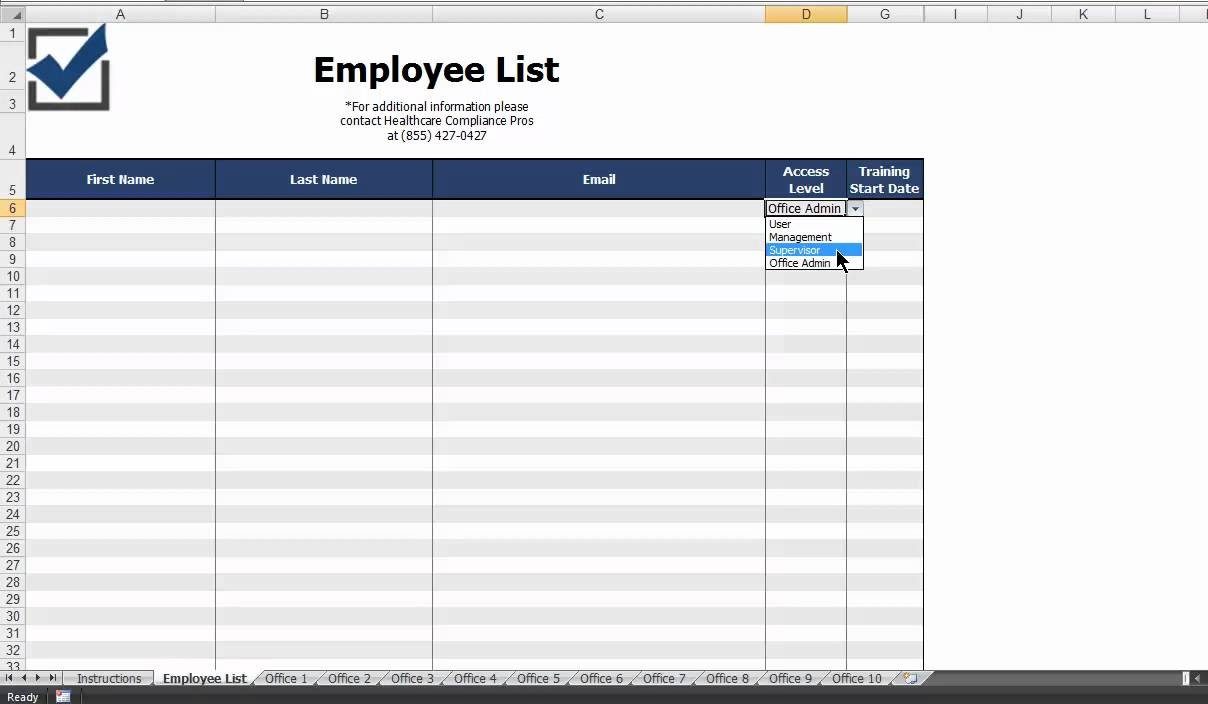The height and width of the screenshot is (704, 1208).
Task: Switch to the Instructions sheet tab
Action: click(108, 678)
